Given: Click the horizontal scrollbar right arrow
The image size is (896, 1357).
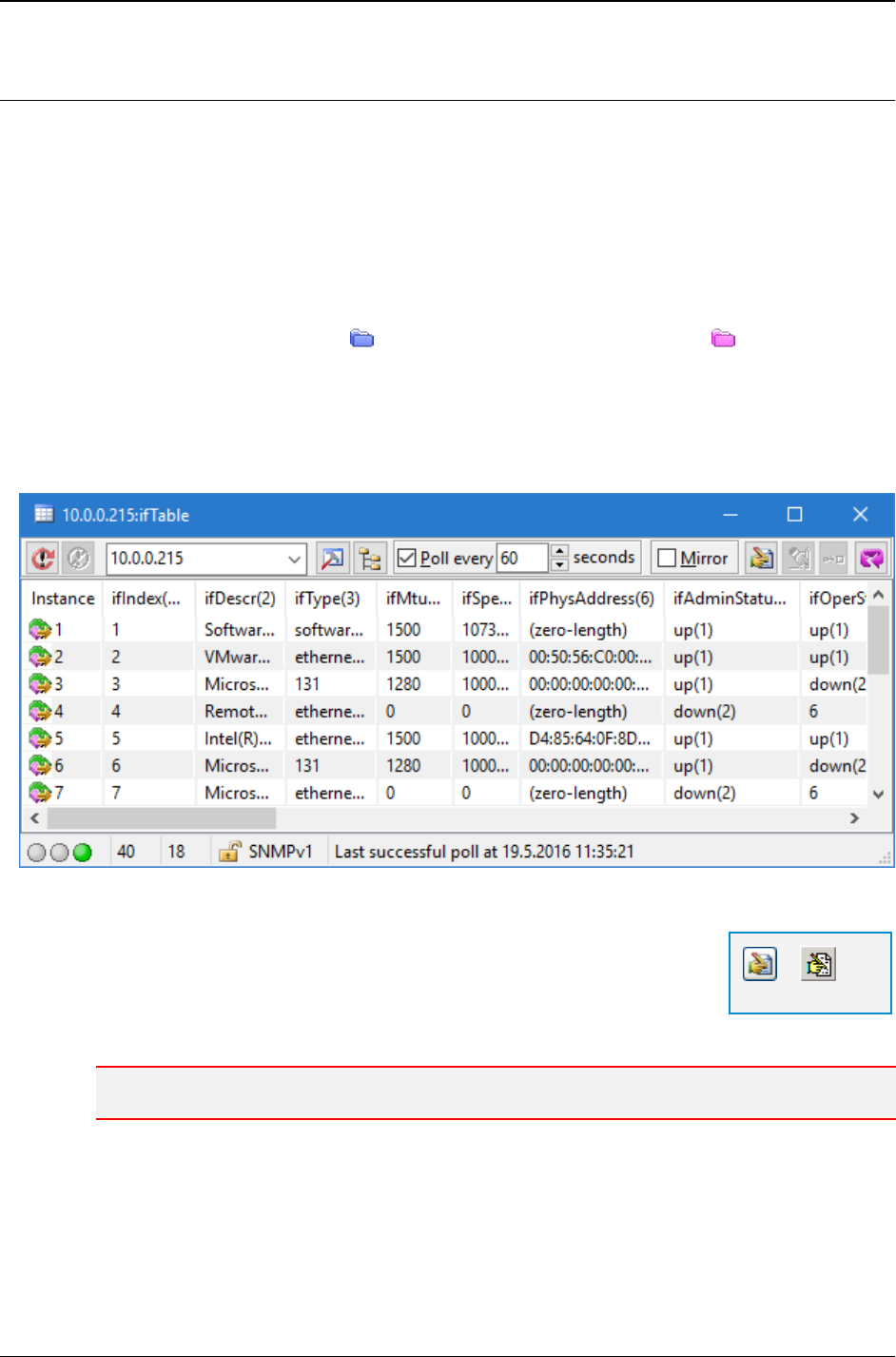Looking at the screenshot, I should (855, 818).
